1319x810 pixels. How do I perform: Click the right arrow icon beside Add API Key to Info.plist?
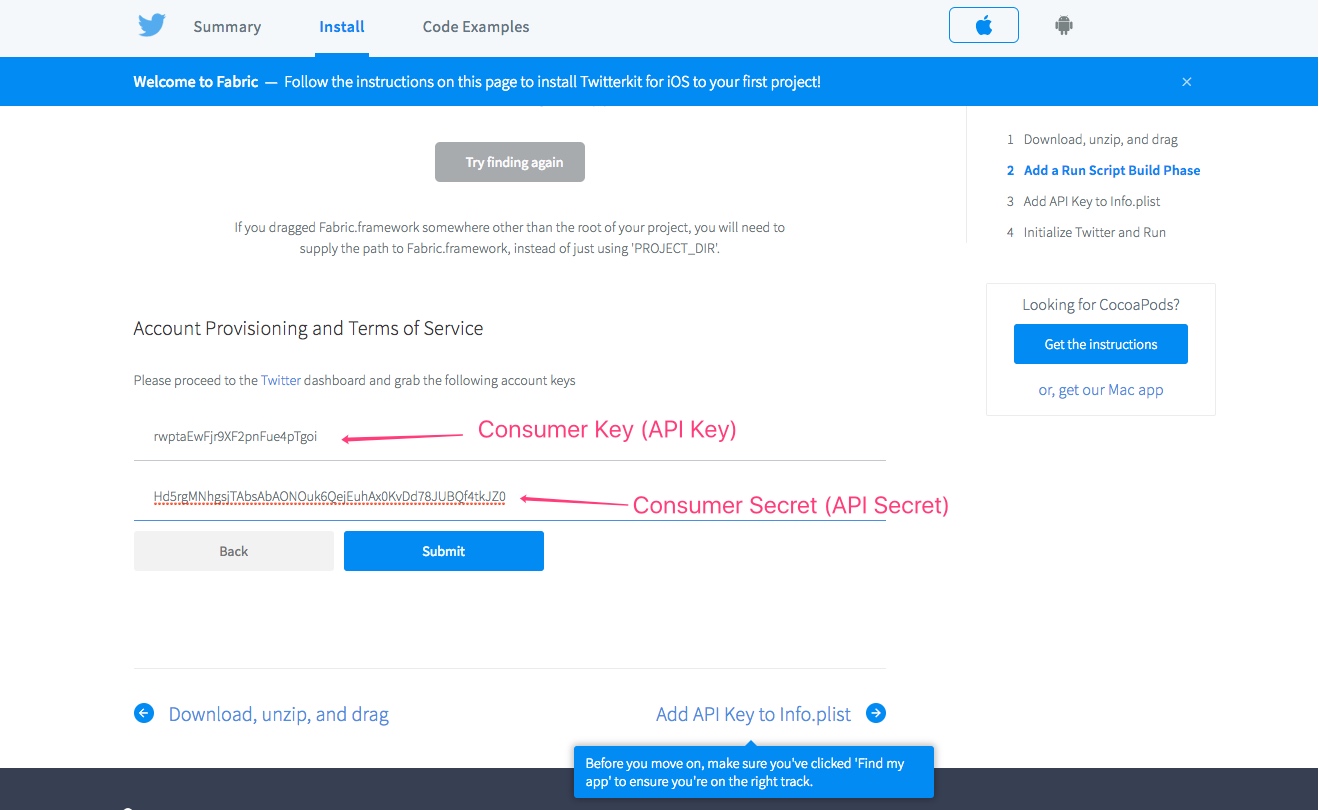coord(876,713)
